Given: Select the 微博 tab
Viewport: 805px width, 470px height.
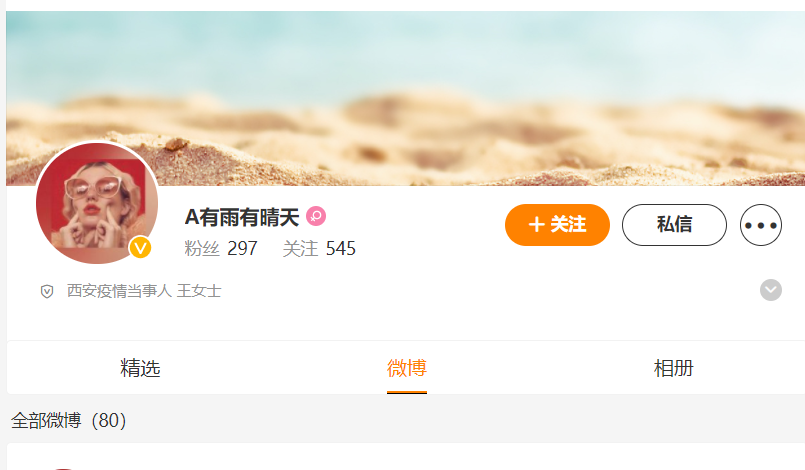Looking at the screenshot, I should 407,368.
